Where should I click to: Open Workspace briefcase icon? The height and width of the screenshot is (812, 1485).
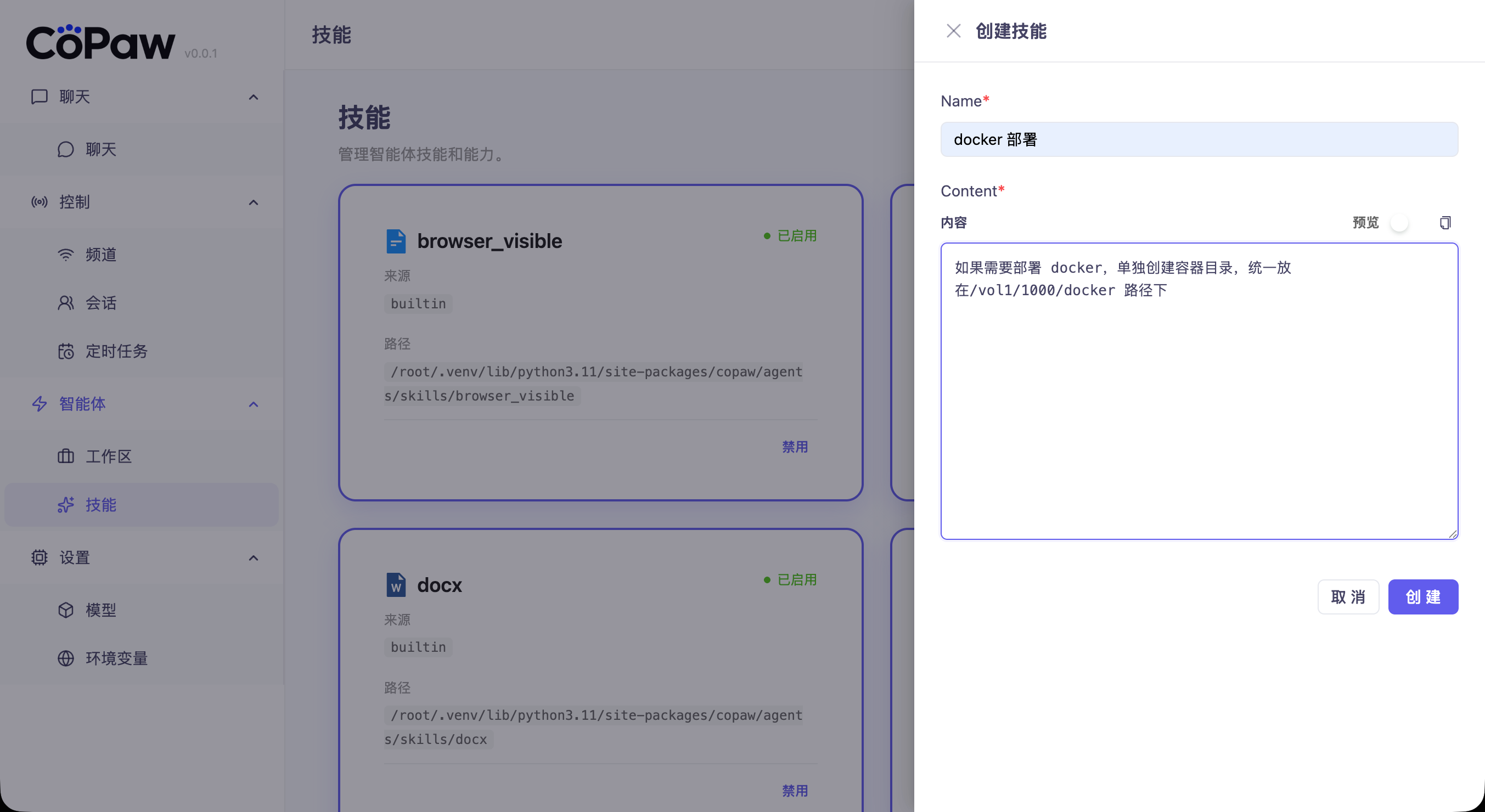[x=66, y=456]
